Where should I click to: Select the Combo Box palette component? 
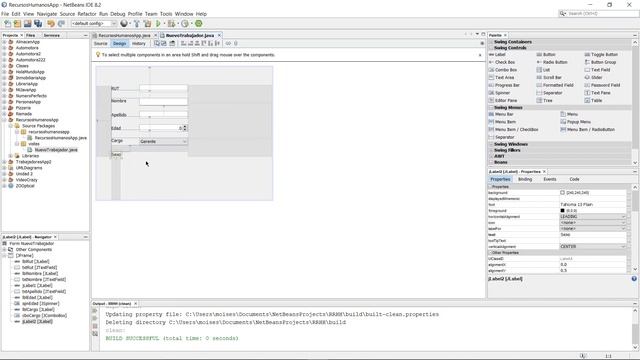(502, 70)
